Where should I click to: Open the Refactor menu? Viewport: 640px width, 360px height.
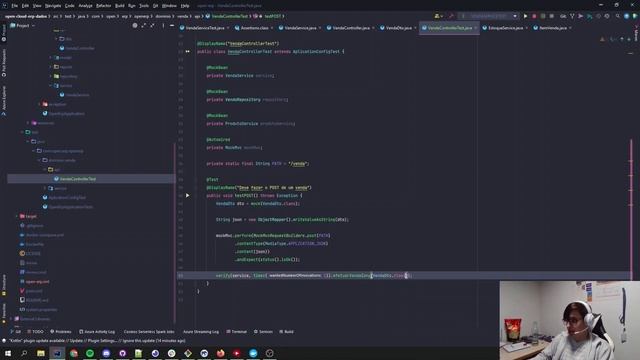pos(103,6)
